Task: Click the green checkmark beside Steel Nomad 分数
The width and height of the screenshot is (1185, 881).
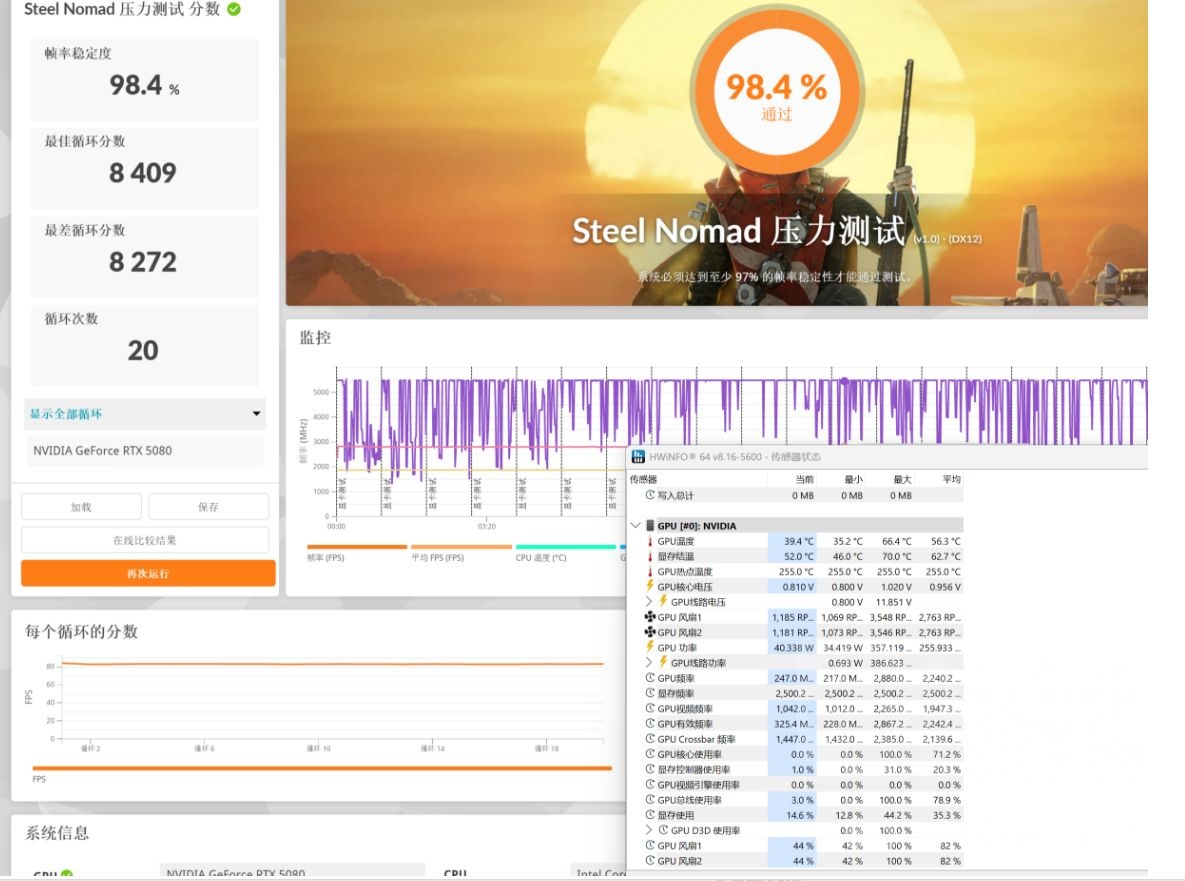Action: (233, 9)
